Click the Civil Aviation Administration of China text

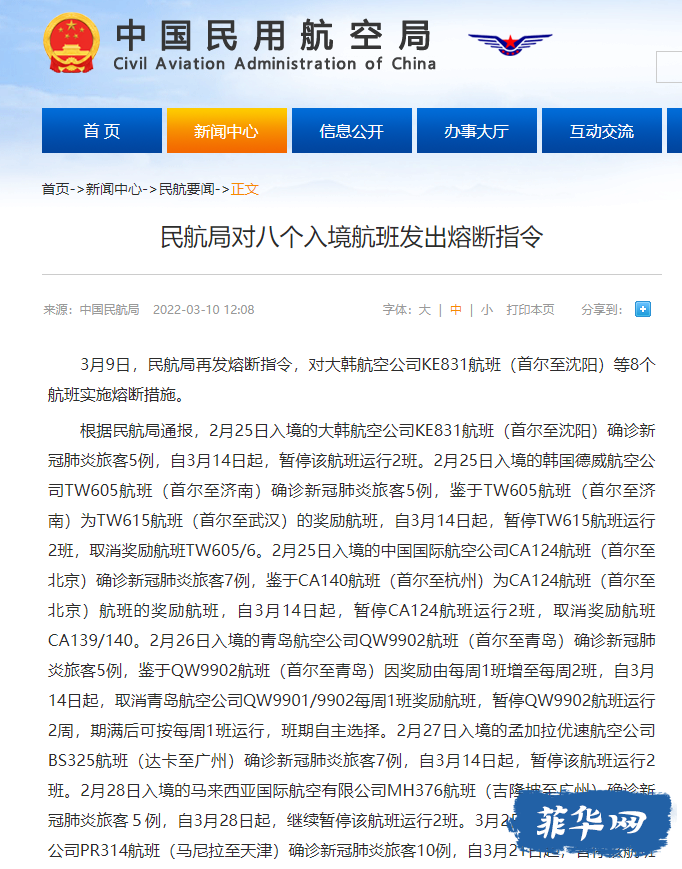(x=275, y=64)
